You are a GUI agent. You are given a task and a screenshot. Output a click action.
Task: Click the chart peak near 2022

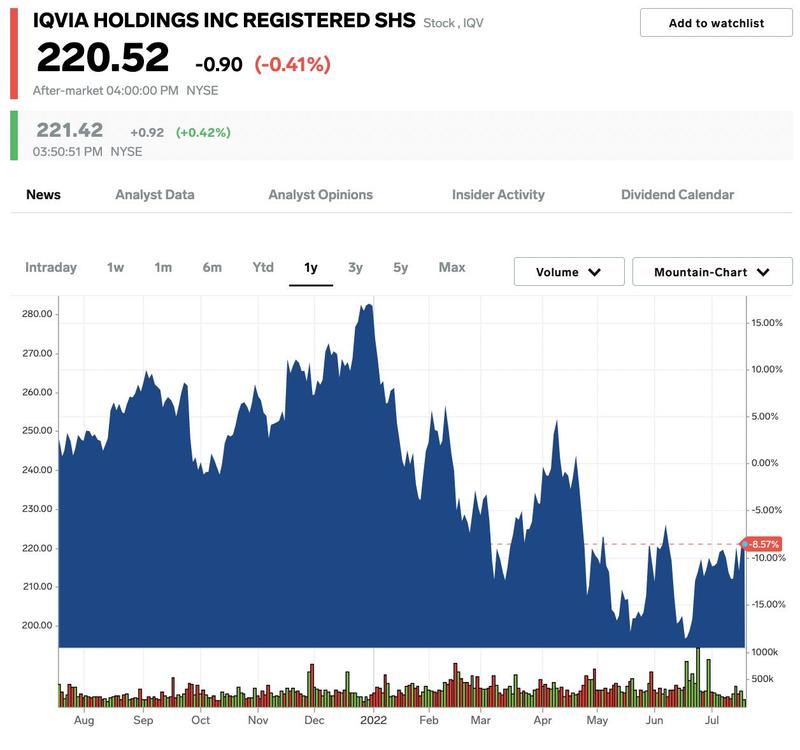coord(368,306)
